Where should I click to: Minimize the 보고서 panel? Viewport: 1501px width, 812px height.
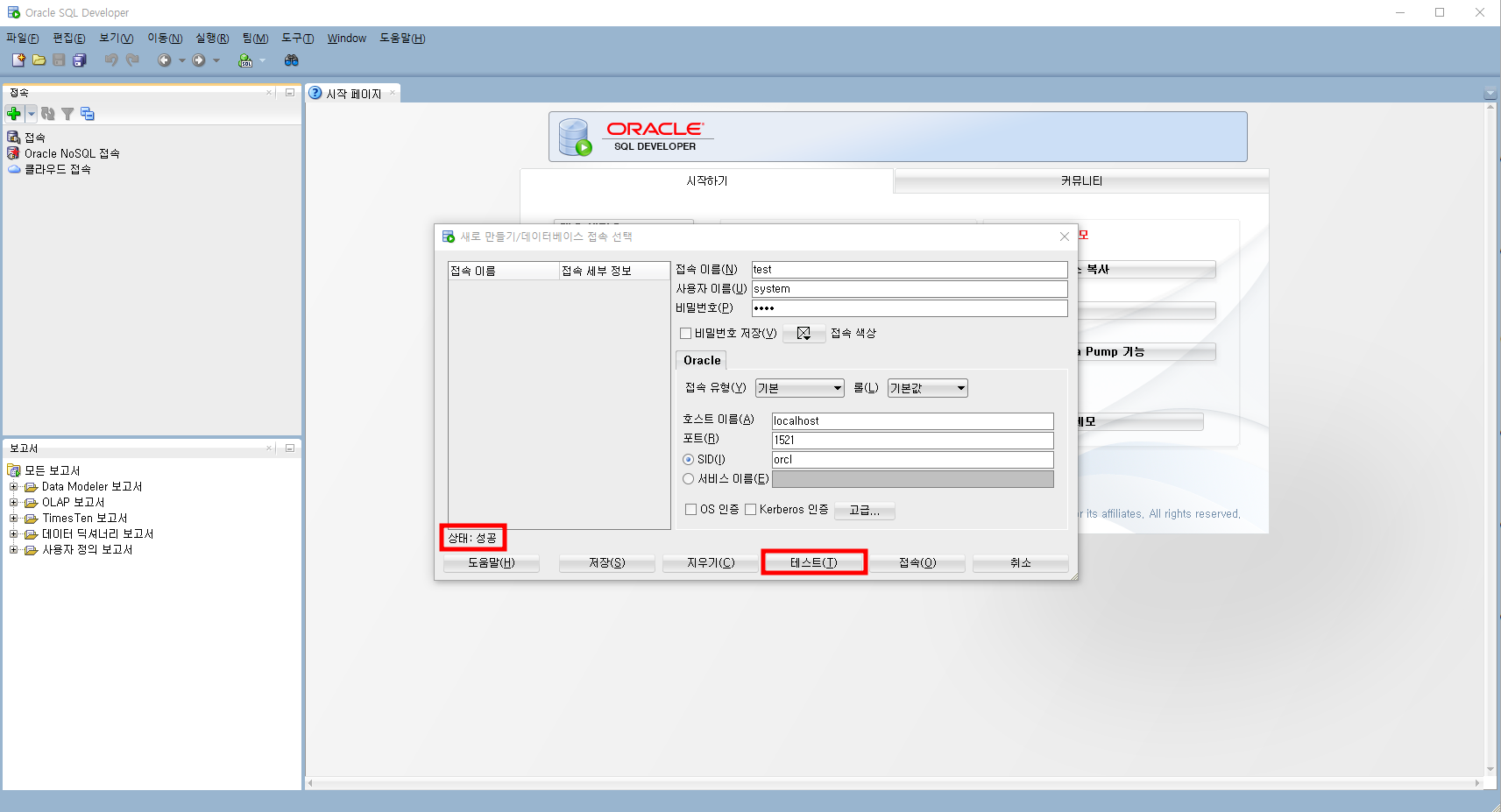click(x=289, y=448)
